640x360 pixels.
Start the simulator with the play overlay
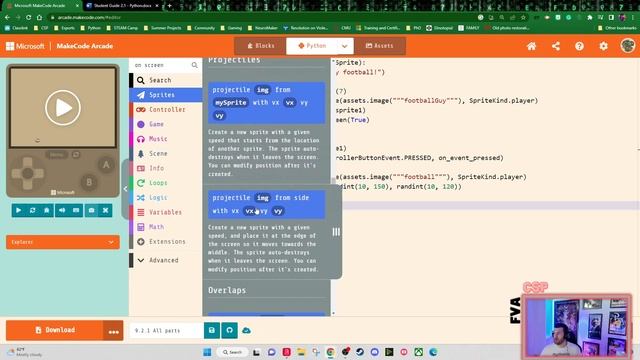tap(63, 108)
